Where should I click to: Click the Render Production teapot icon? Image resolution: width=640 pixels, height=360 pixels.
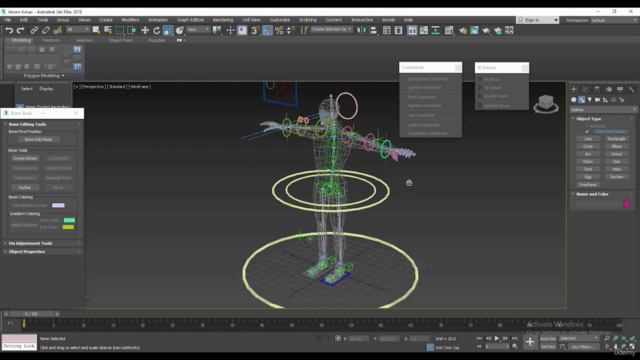coord(486,30)
